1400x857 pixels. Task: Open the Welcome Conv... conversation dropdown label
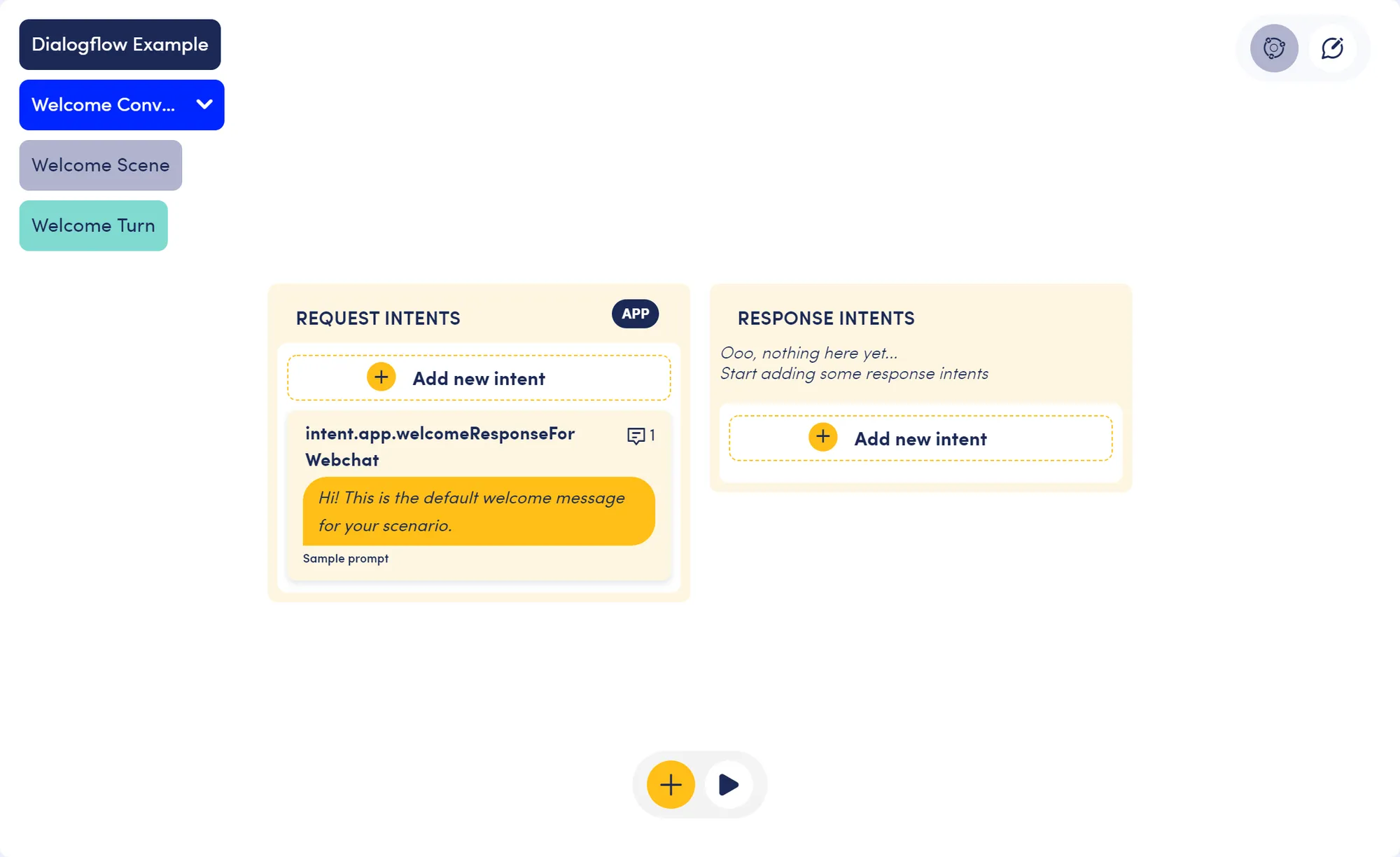(x=104, y=104)
